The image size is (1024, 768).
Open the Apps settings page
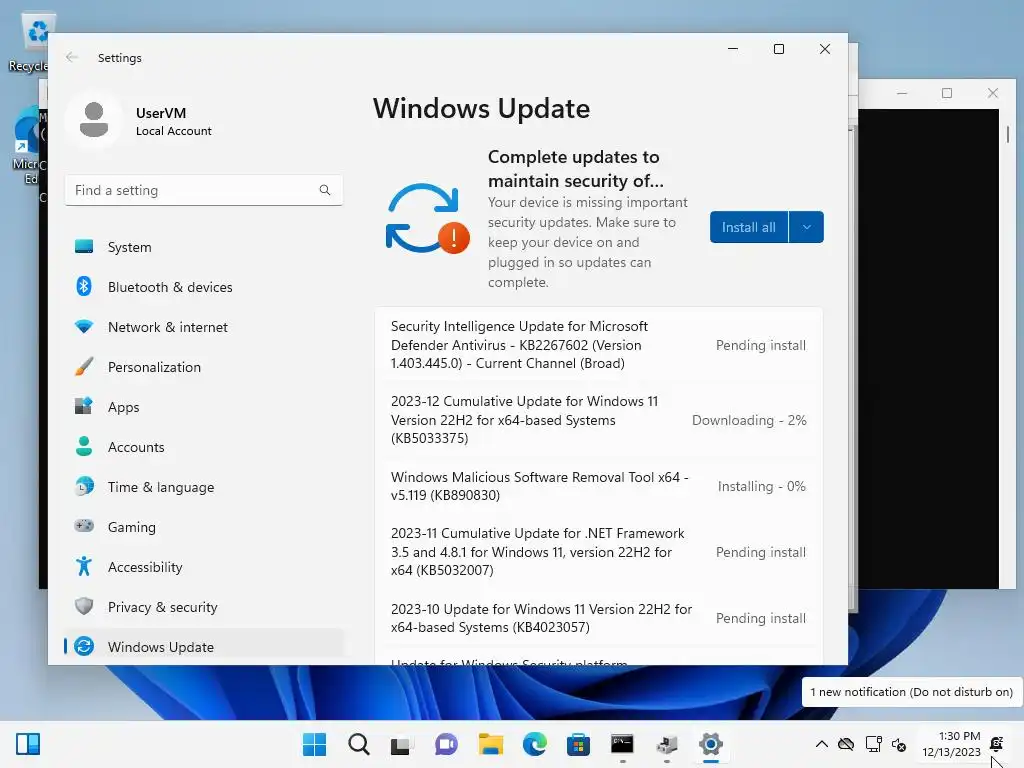[204, 407]
